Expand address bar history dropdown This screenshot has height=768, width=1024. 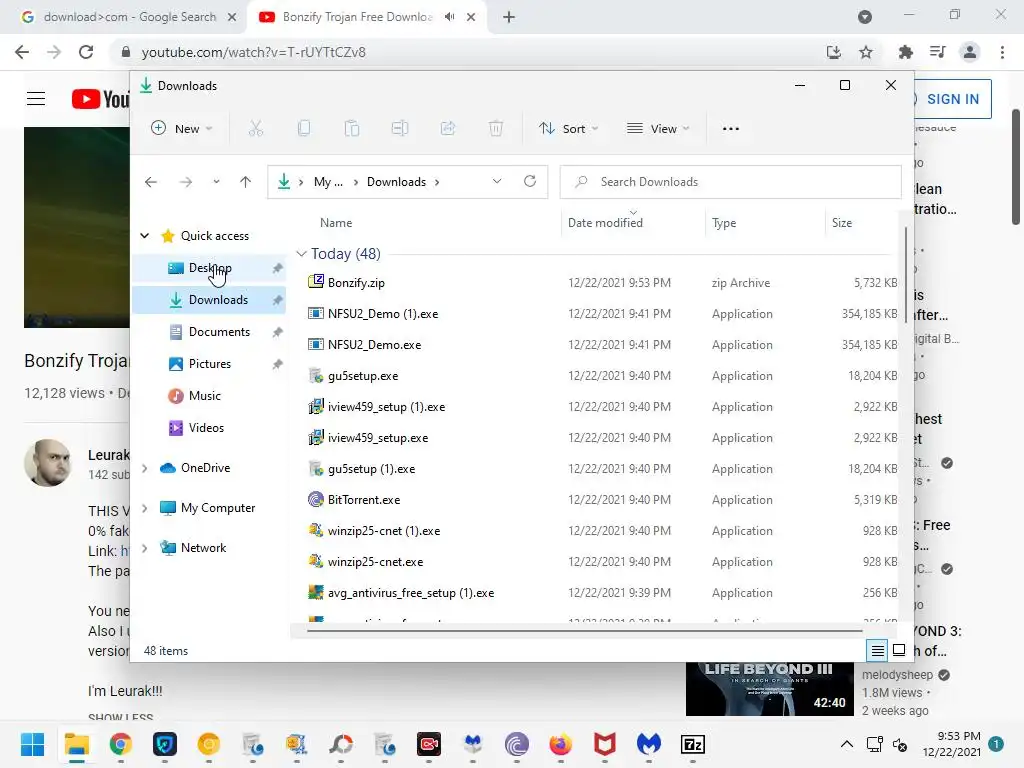497,182
